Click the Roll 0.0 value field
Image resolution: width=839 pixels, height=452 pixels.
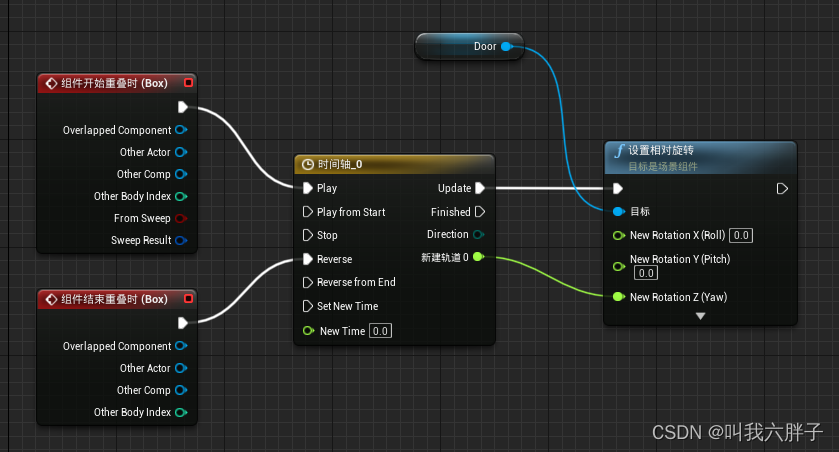741,235
